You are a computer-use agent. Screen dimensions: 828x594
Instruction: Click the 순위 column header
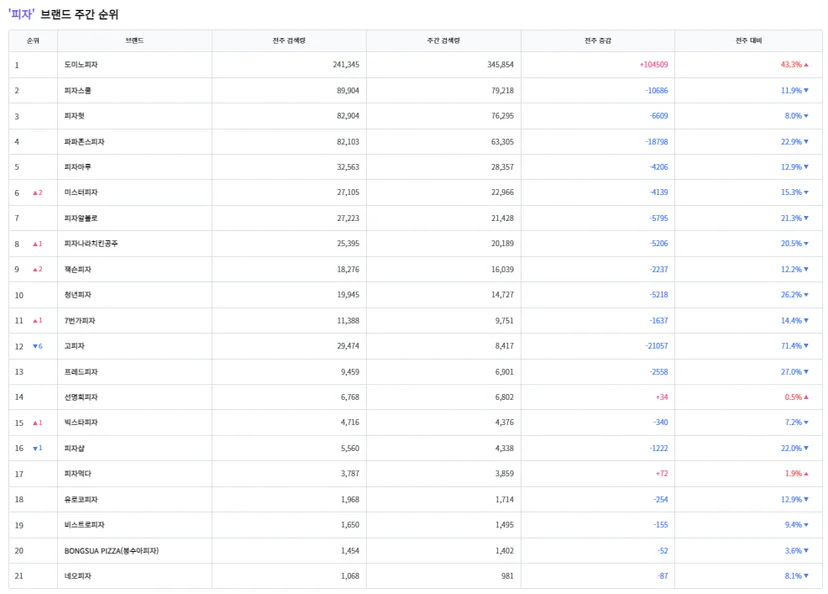33,41
